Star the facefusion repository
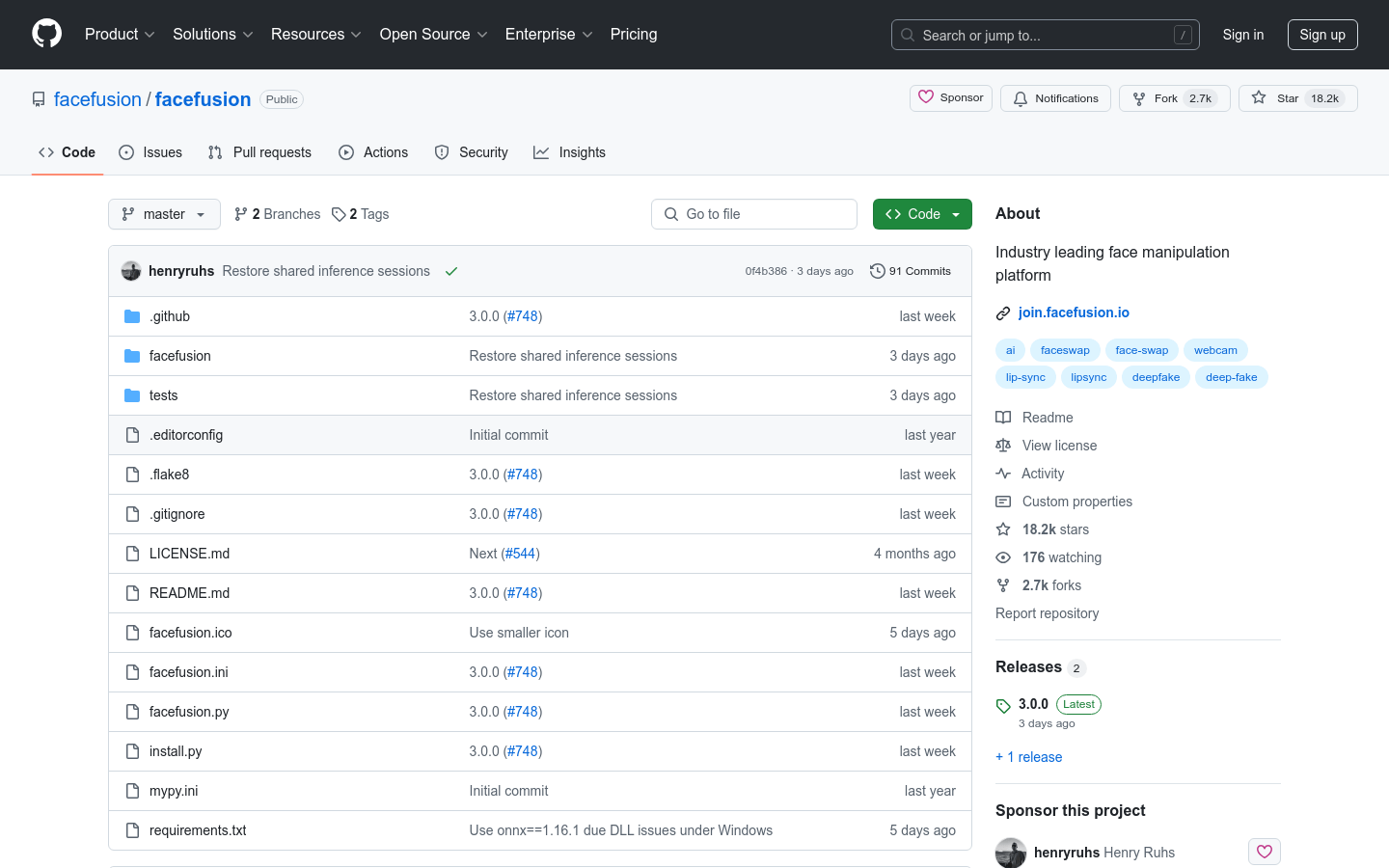The height and width of the screenshot is (868, 1389). 1297,98
